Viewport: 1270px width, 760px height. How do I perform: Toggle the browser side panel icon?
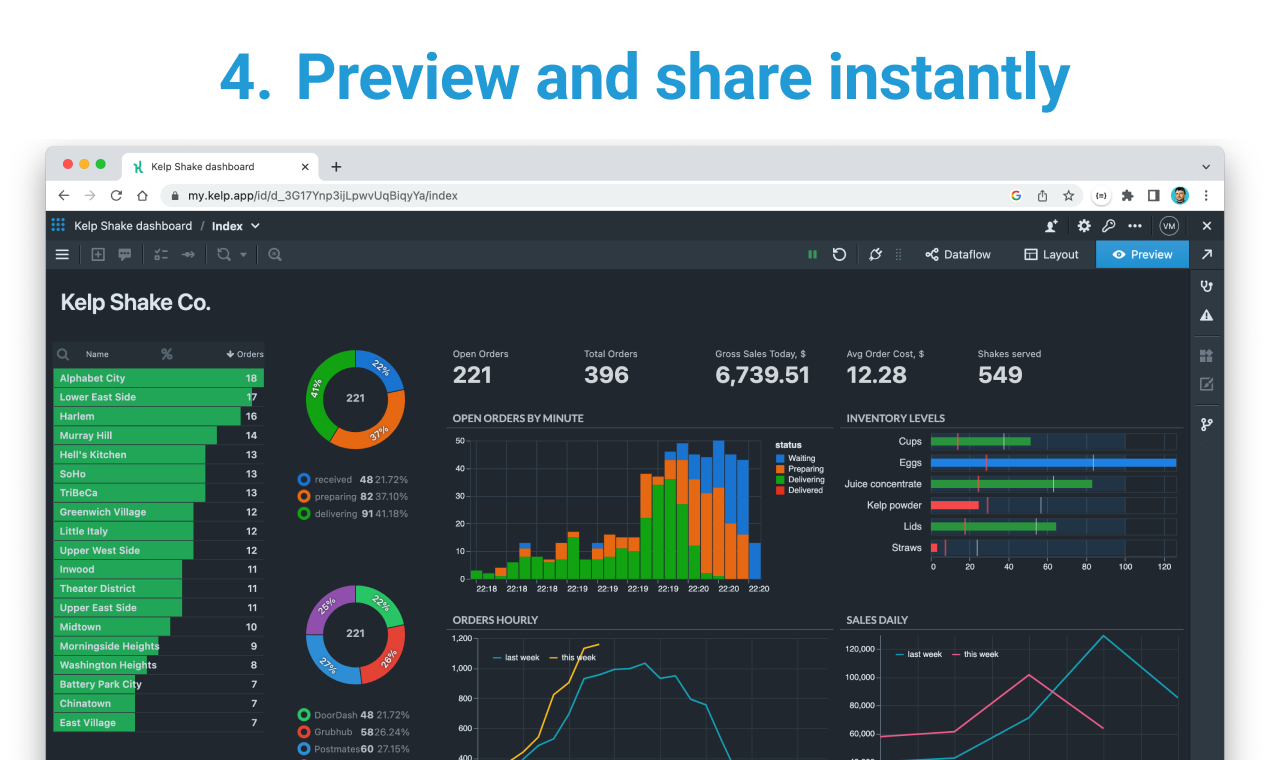(x=1153, y=196)
